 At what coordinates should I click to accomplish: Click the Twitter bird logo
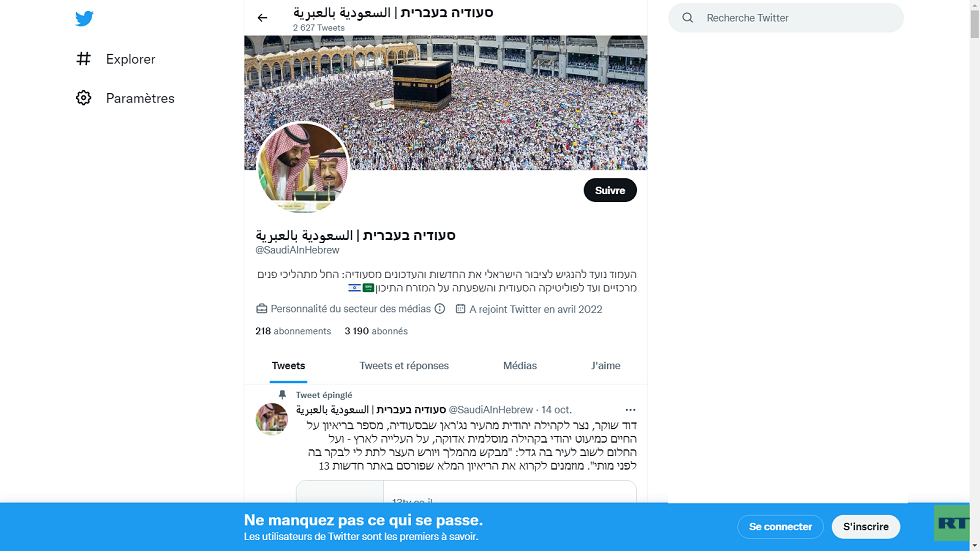(x=84, y=18)
